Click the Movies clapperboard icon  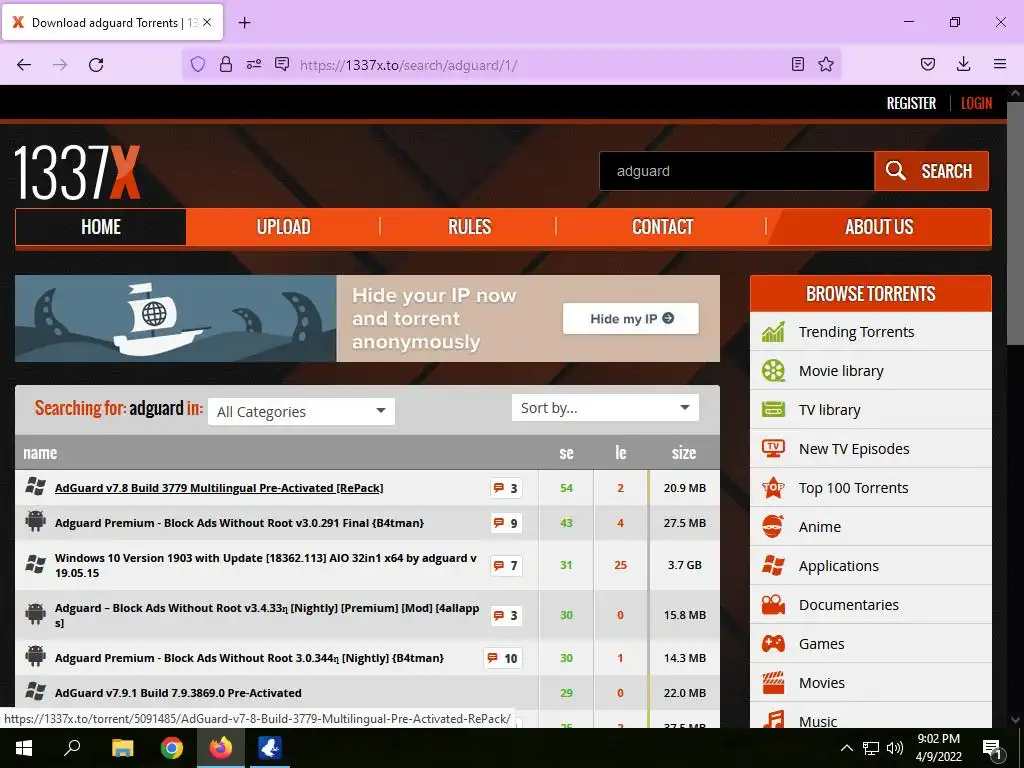(x=773, y=682)
